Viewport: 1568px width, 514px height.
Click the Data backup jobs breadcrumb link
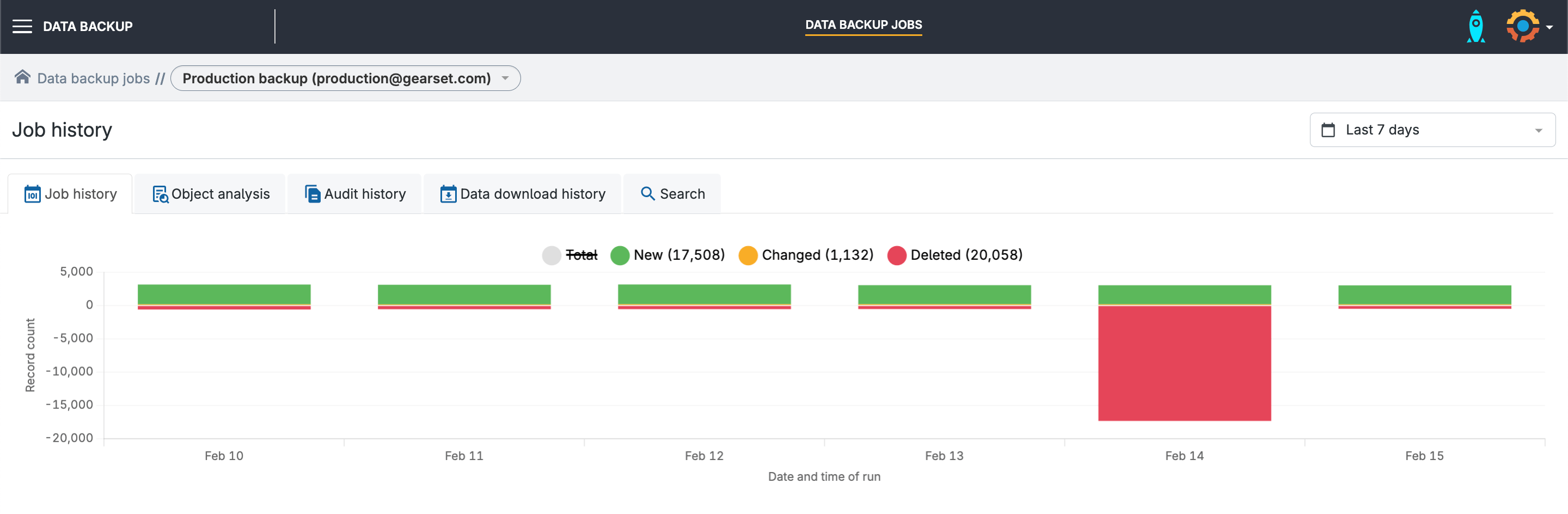[x=93, y=78]
